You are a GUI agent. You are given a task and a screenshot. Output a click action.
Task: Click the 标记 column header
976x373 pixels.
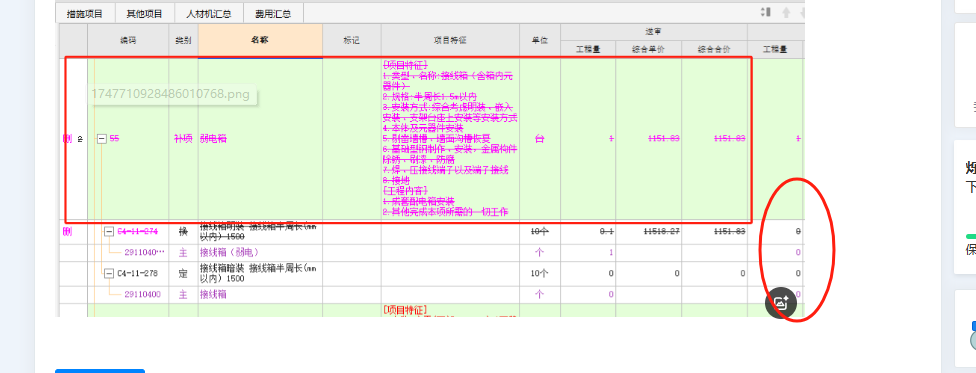pos(352,40)
